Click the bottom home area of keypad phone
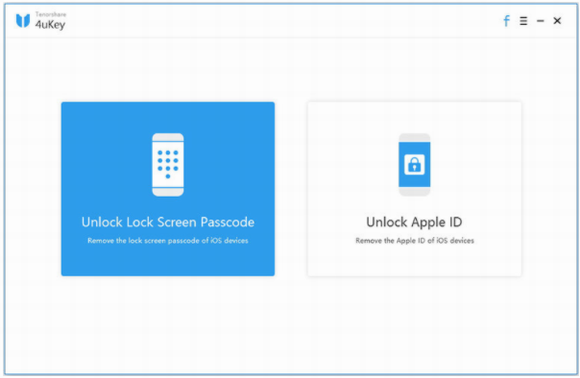This screenshot has height=378, width=580. [168, 192]
